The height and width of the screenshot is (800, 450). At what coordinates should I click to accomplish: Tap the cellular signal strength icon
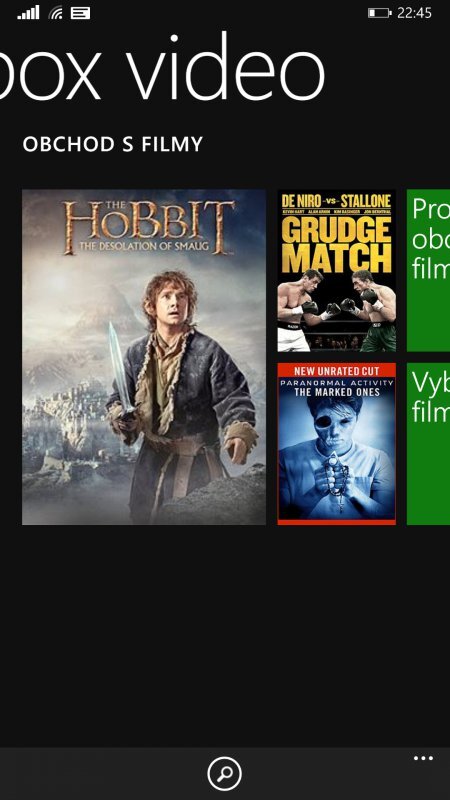coord(28,12)
